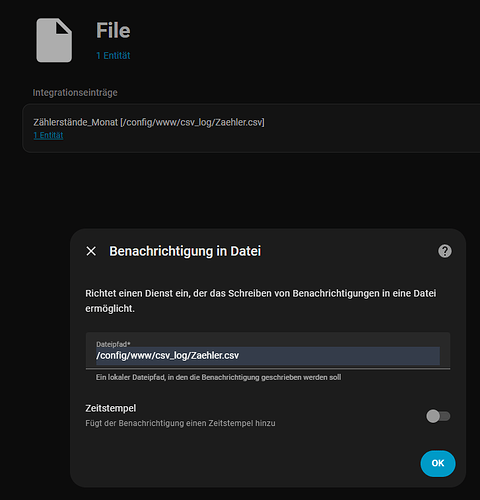The height and width of the screenshot is (500, 480).
Task: Select the Zählerstände_Monat integration entry title
Action: pyautogui.click(x=149, y=122)
